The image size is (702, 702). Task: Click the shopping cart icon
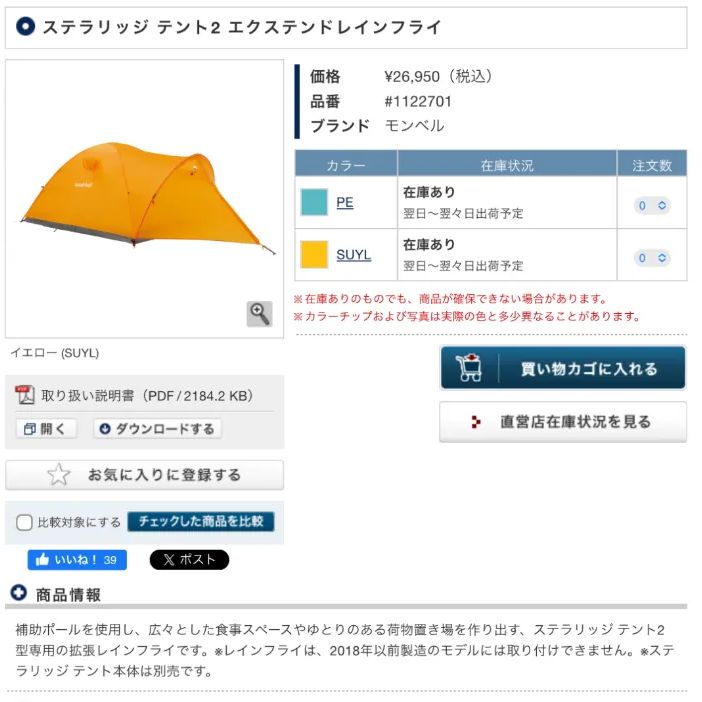click(x=469, y=368)
